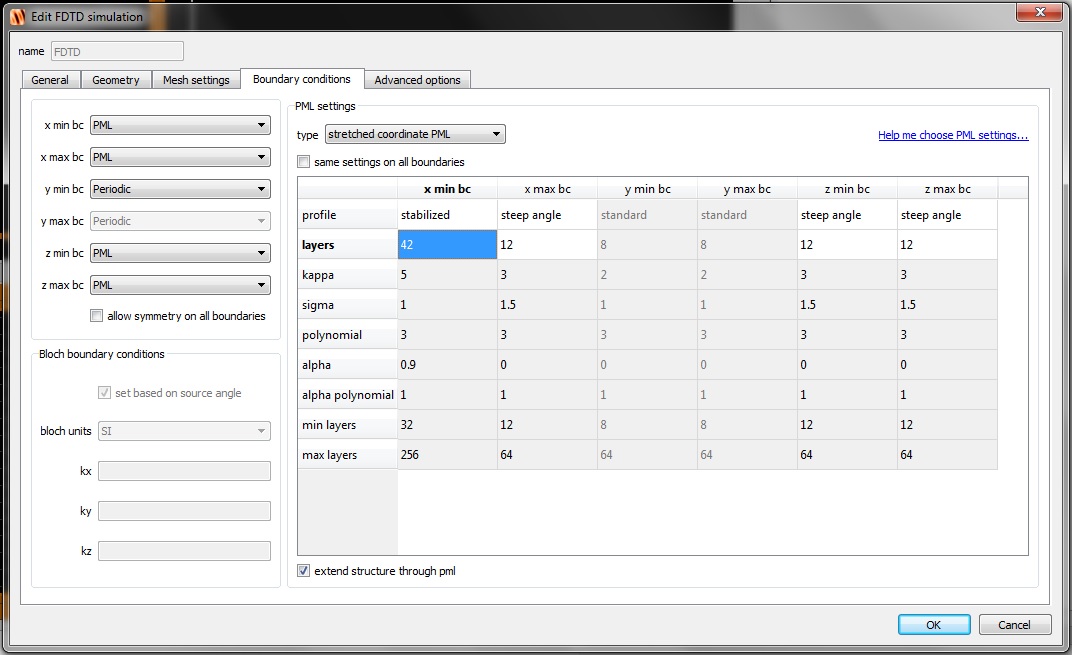Click the max layers cell with value 256
The width and height of the screenshot is (1072, 655).
click(447, 455)
